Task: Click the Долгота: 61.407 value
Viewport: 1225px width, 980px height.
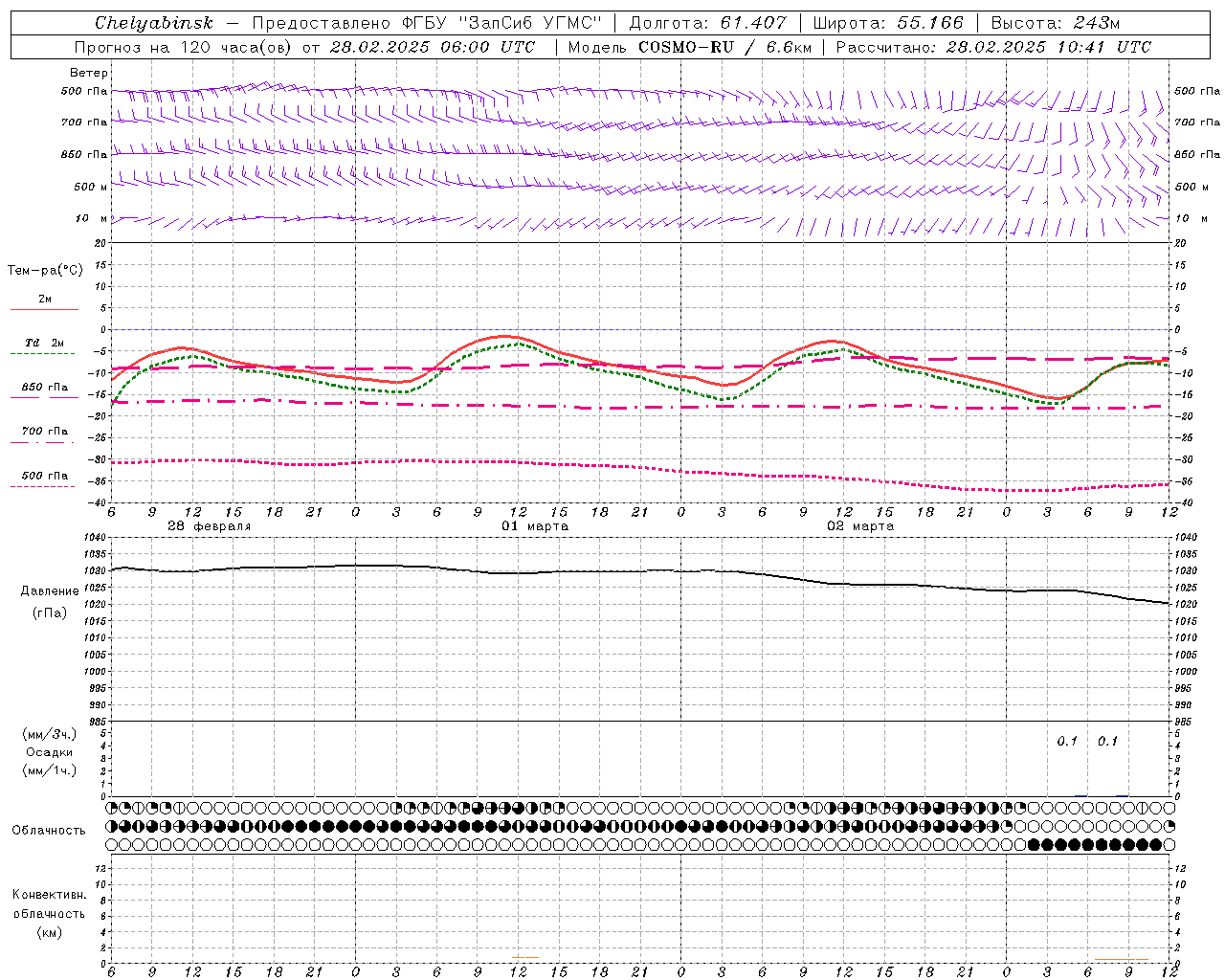Action: pos(707,23)
